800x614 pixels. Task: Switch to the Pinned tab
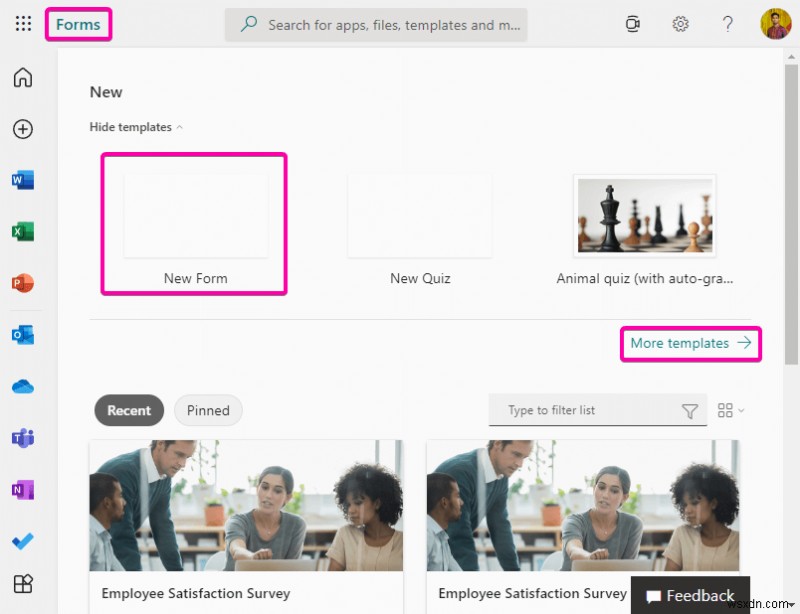208,410
